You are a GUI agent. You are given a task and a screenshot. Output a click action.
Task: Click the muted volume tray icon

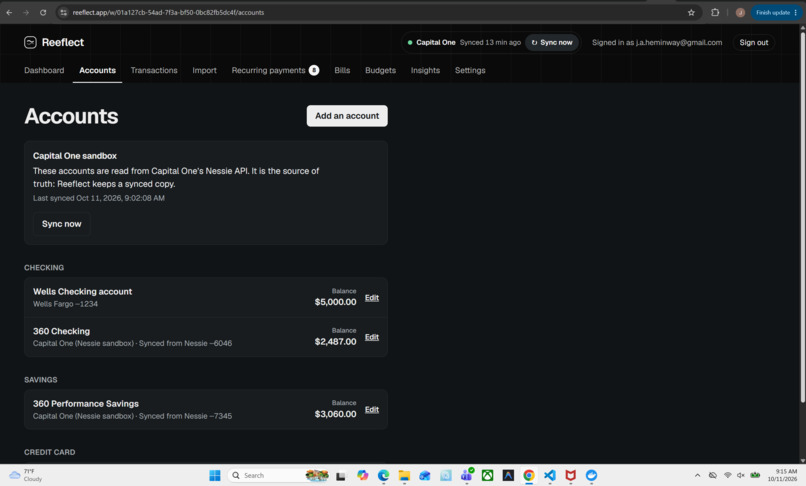[741, 475]
